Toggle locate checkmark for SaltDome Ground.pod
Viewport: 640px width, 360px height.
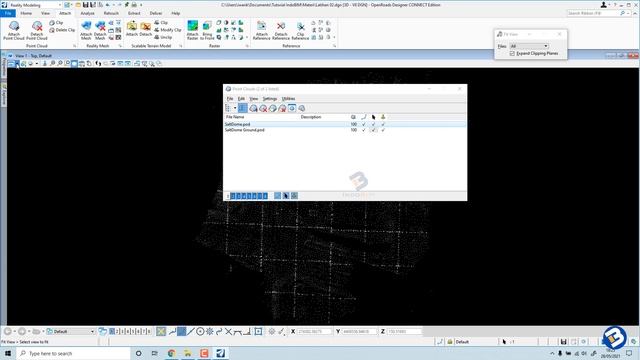coord(383,130)
